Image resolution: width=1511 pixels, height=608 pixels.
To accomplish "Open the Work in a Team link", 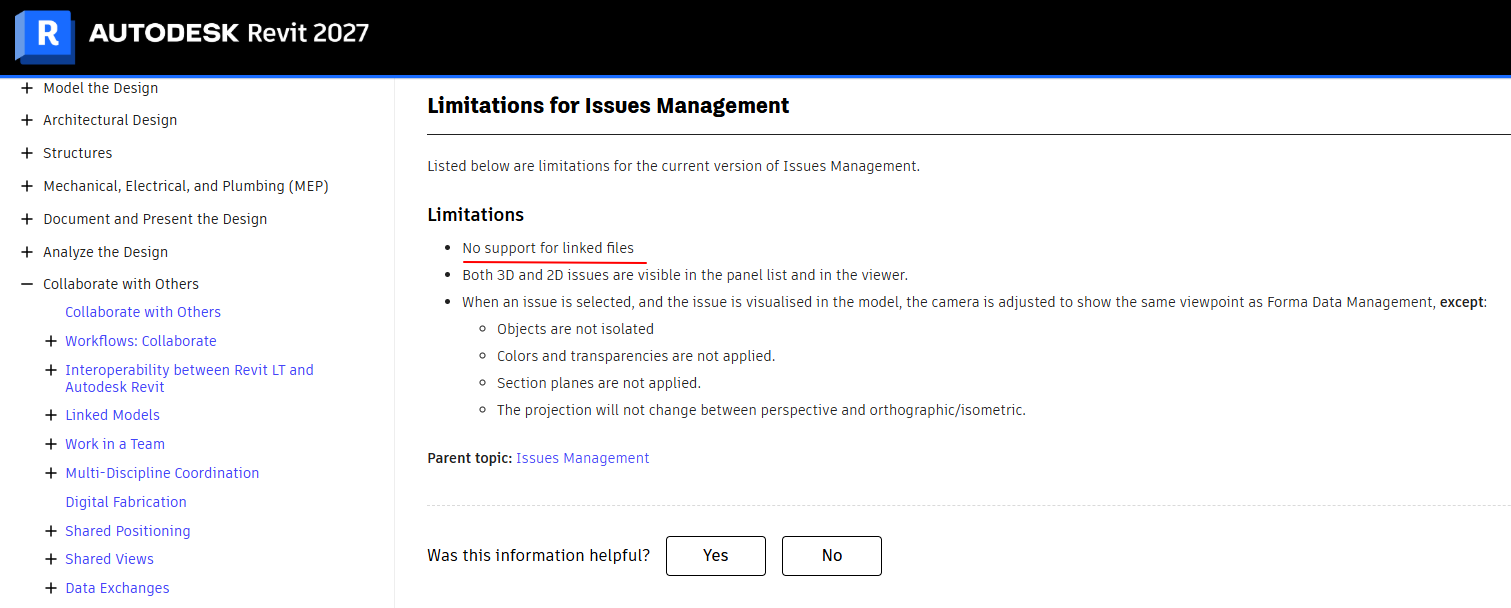I will point(115,444).
